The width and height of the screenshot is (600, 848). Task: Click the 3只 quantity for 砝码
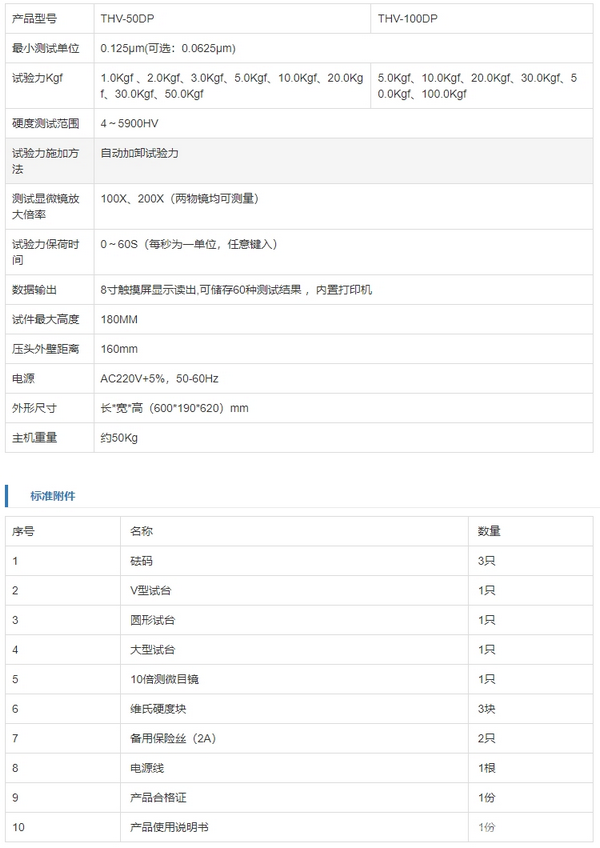pyautogui.click(x=486, y=561)
